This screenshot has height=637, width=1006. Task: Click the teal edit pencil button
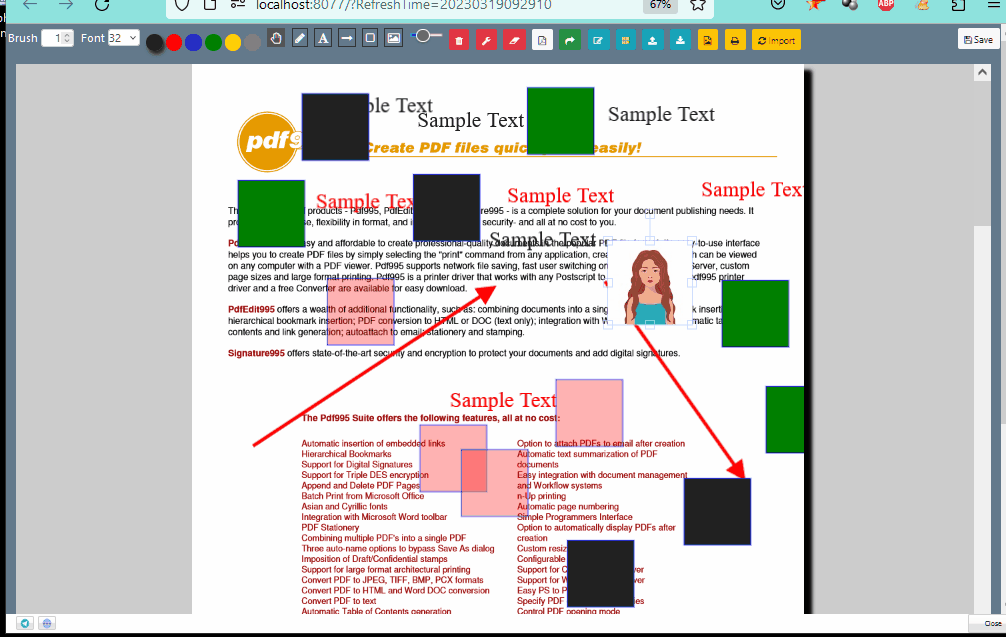[x=598, y=40]
